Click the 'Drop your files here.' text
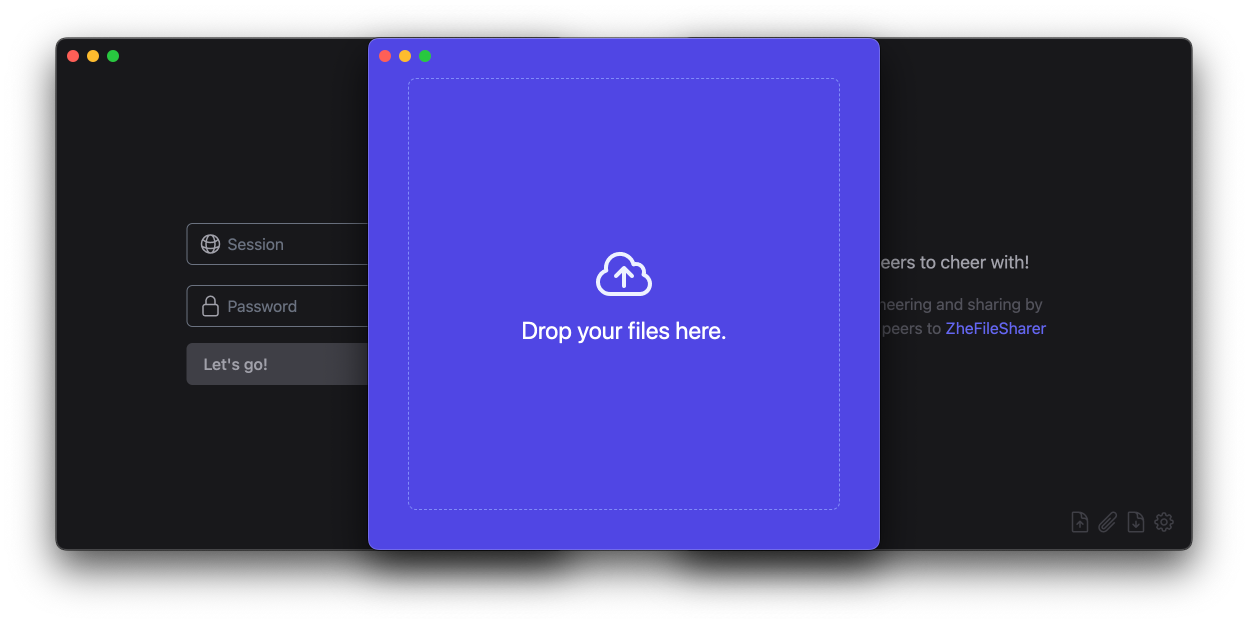 (623, 330)
